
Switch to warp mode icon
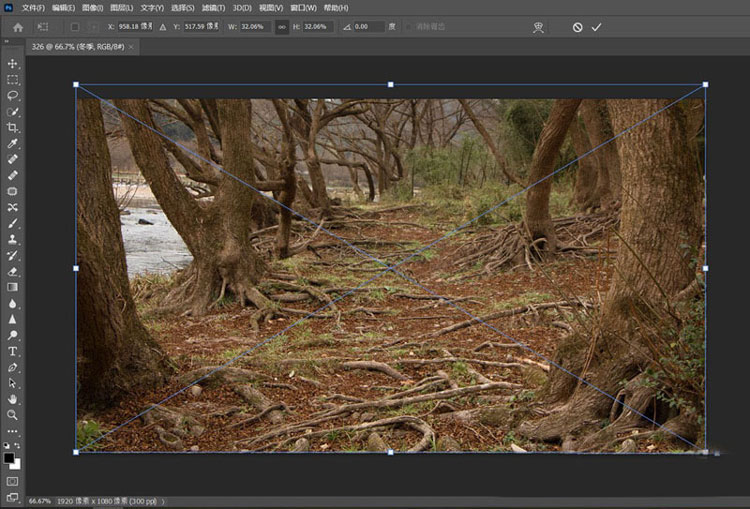pyautogui.click(x=538, y=27)
